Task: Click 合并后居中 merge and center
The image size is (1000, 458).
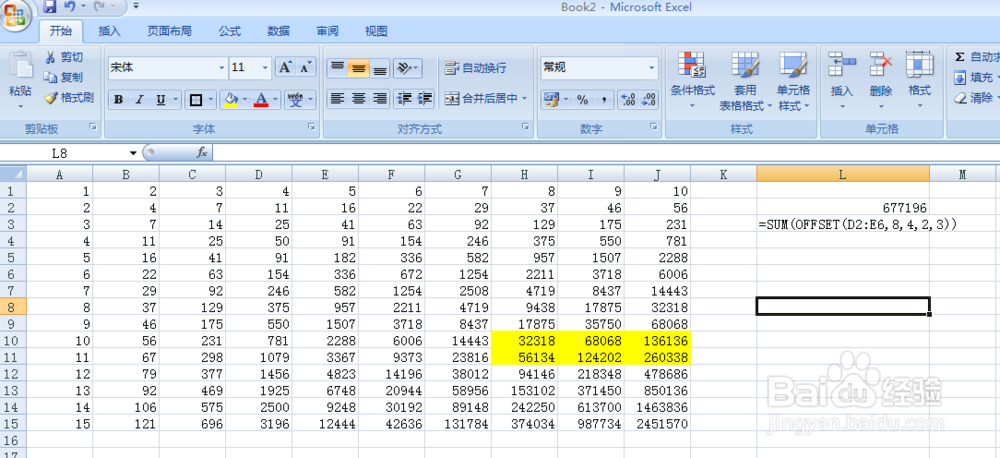Action: [x=481, y=98]
